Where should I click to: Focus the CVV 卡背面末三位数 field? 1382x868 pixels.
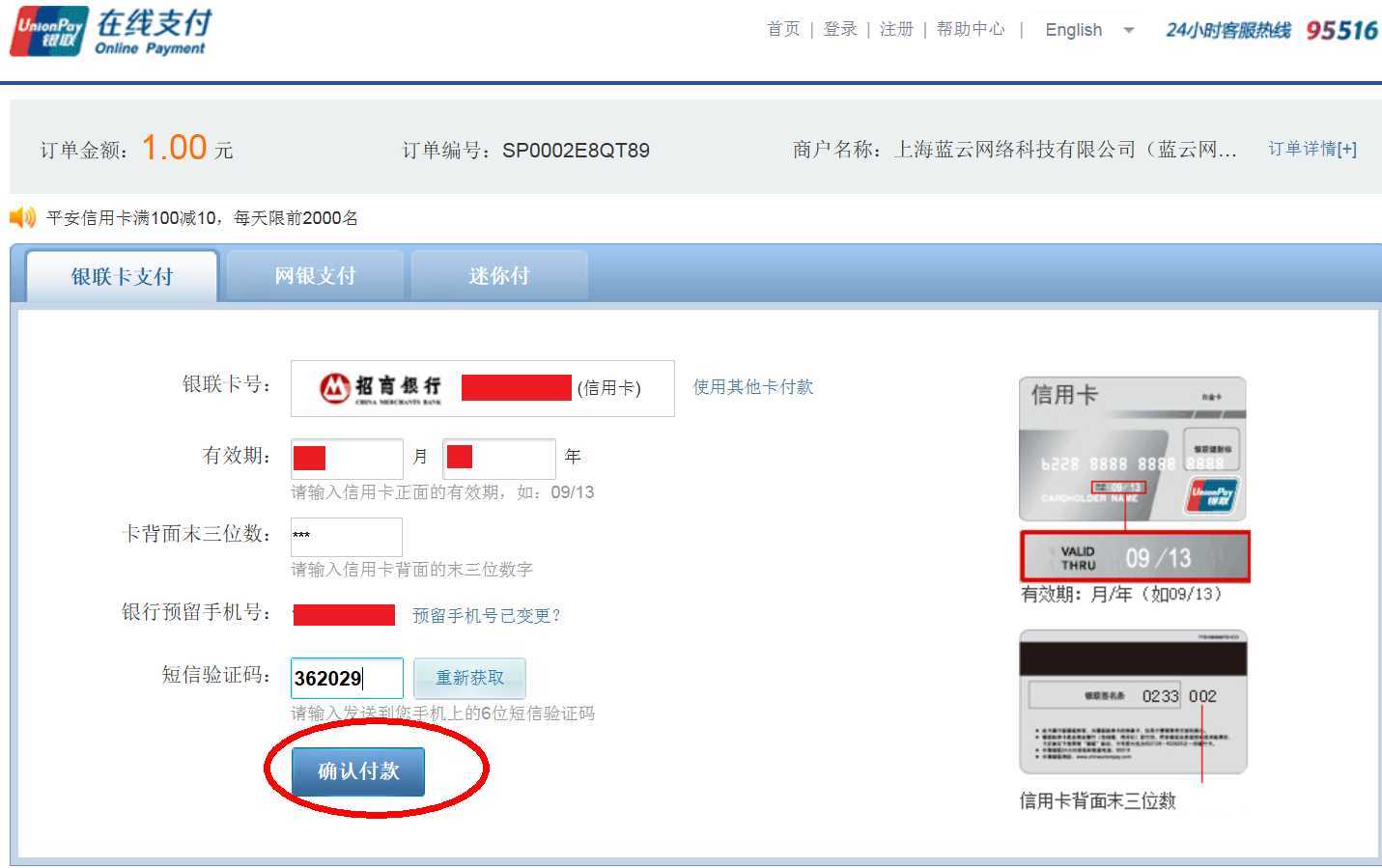point(347,536)
